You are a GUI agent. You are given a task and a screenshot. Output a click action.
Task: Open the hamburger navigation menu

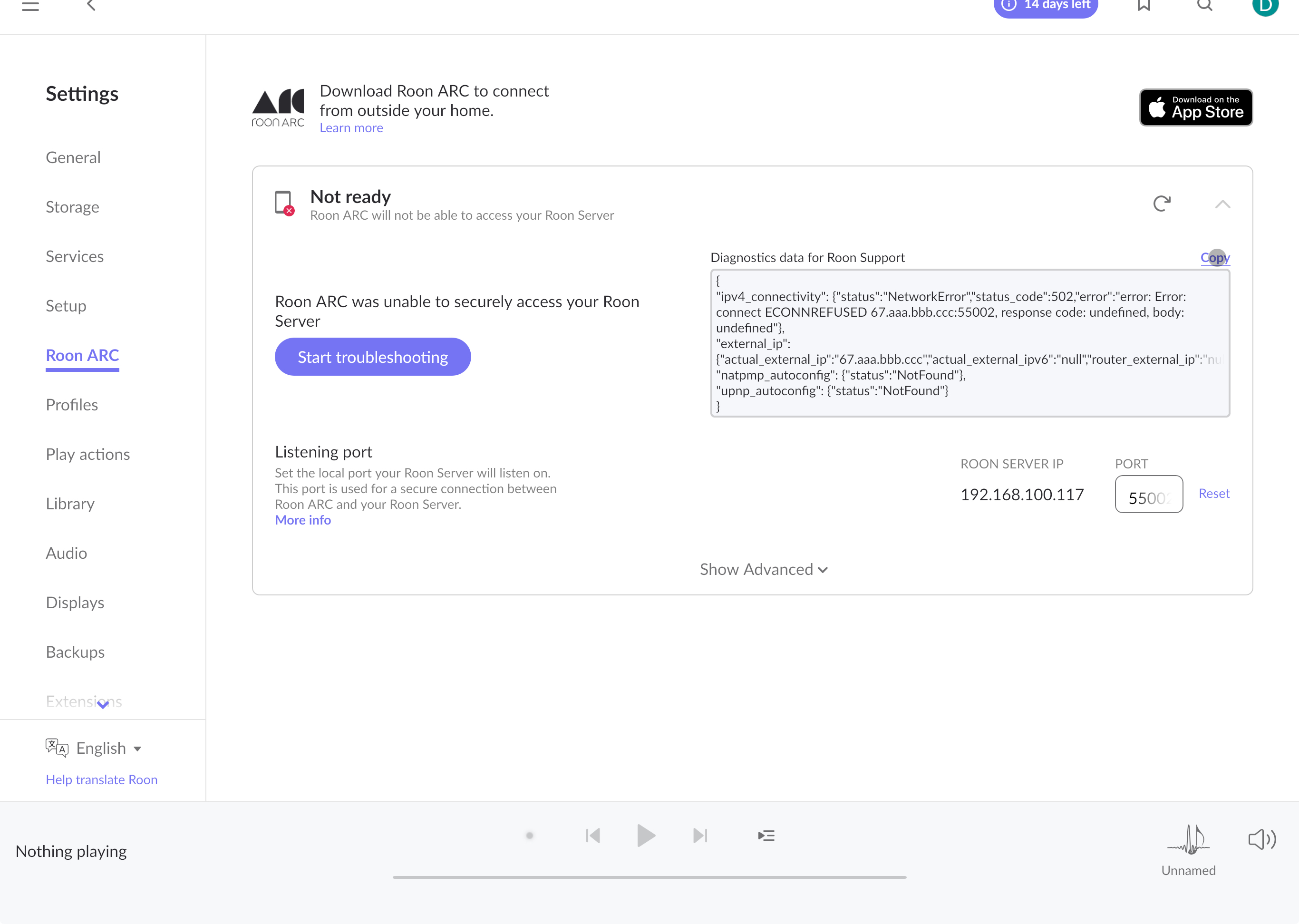(30, 6)
